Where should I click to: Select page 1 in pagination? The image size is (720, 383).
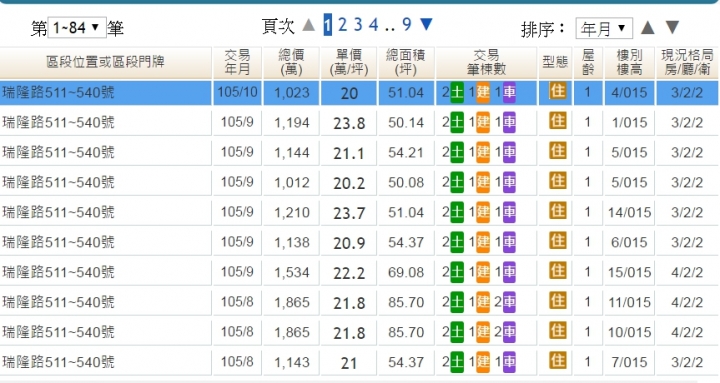pyautogui.click(x=327, y=25)
